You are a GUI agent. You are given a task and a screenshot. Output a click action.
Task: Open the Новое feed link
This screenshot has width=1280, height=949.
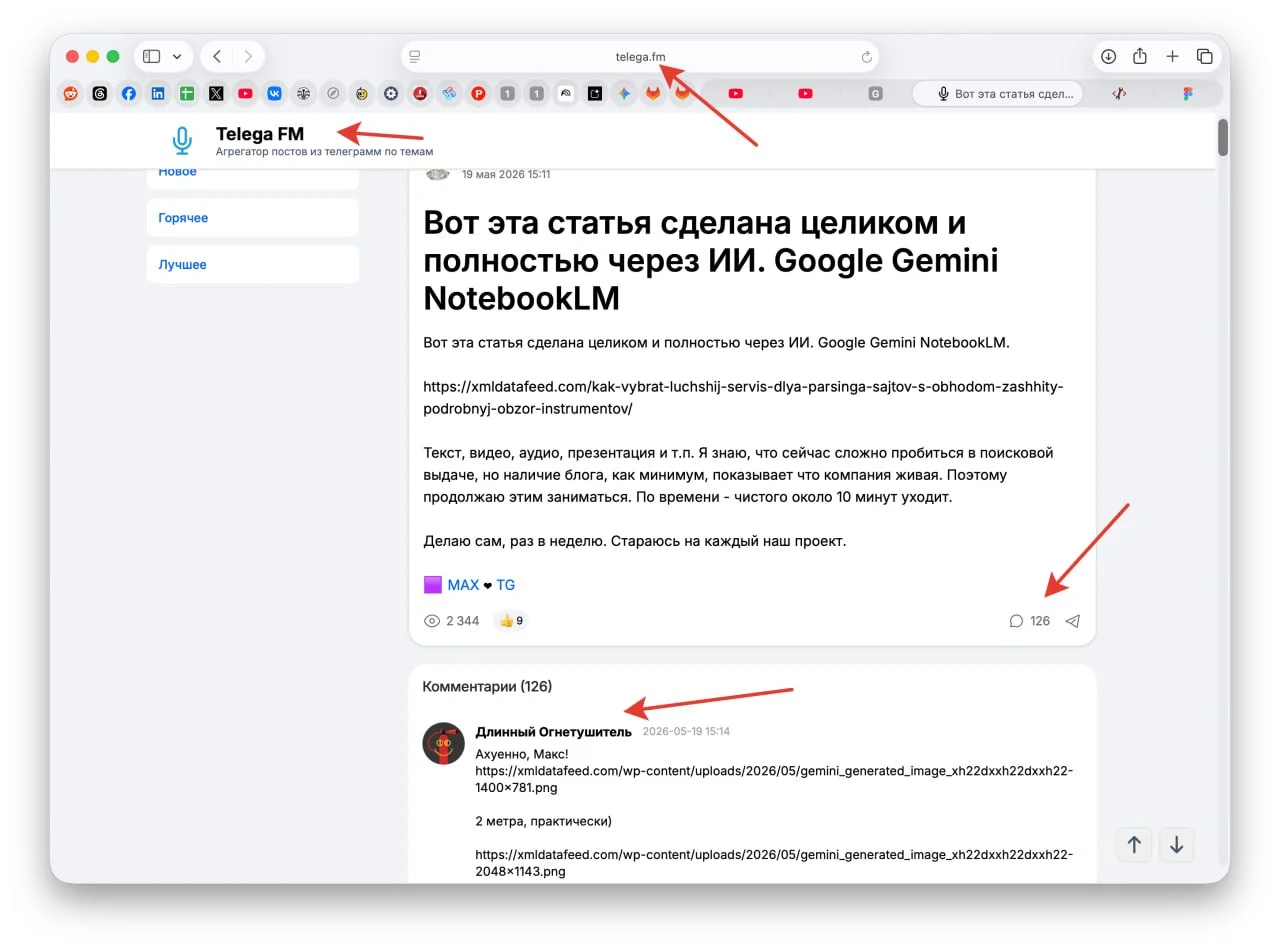178,172
